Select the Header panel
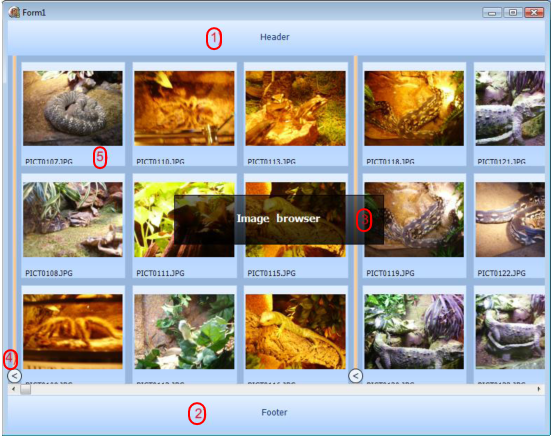This screenshot has width=552, height=438. pyautogui.click(x=276, y=38)
